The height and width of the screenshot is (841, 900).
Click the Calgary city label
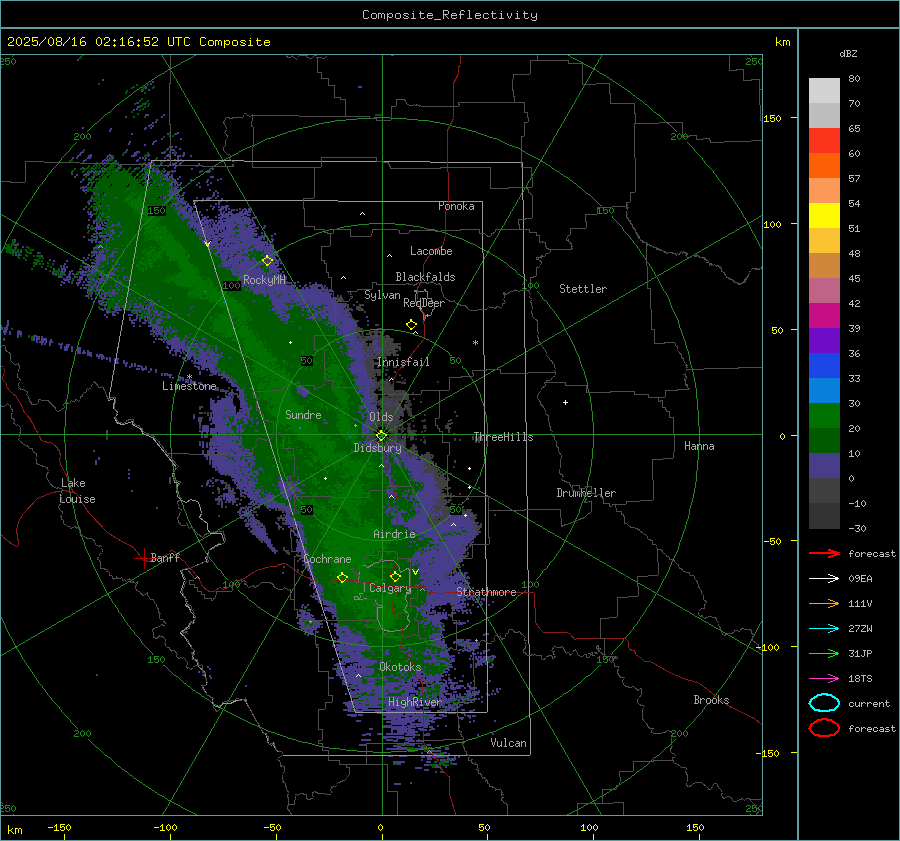390,588
